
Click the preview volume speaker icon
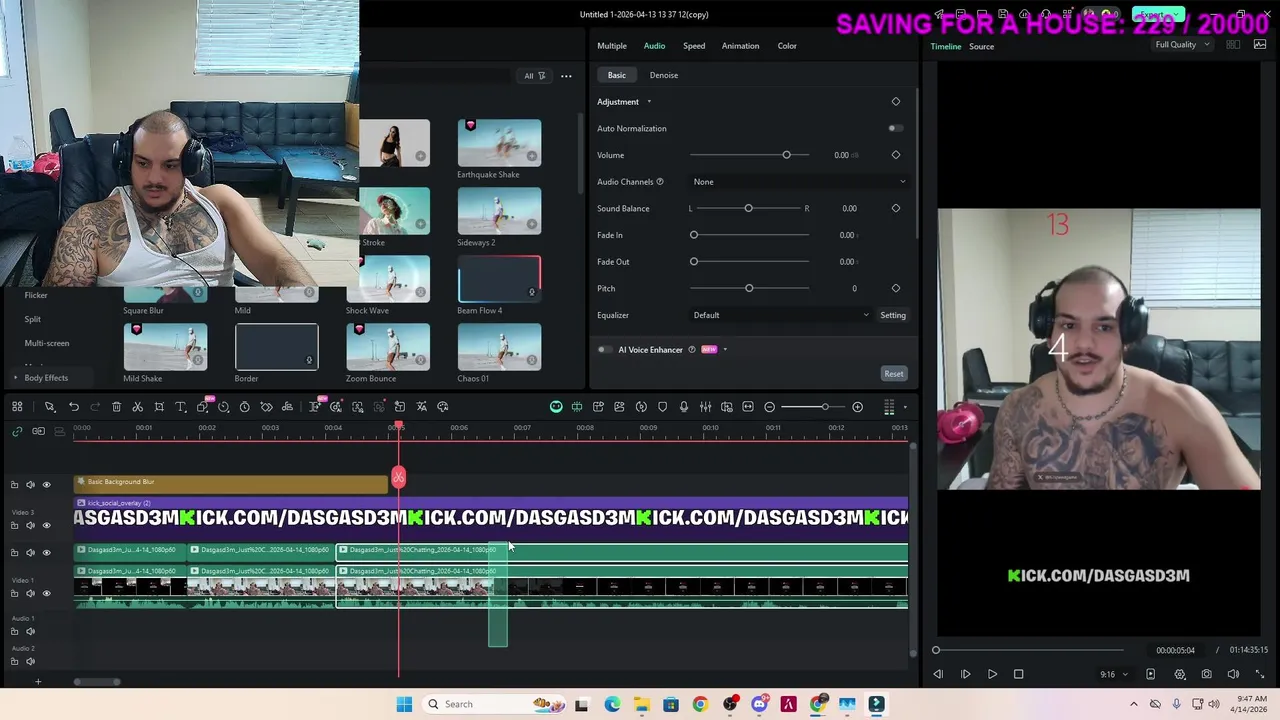1233,674
